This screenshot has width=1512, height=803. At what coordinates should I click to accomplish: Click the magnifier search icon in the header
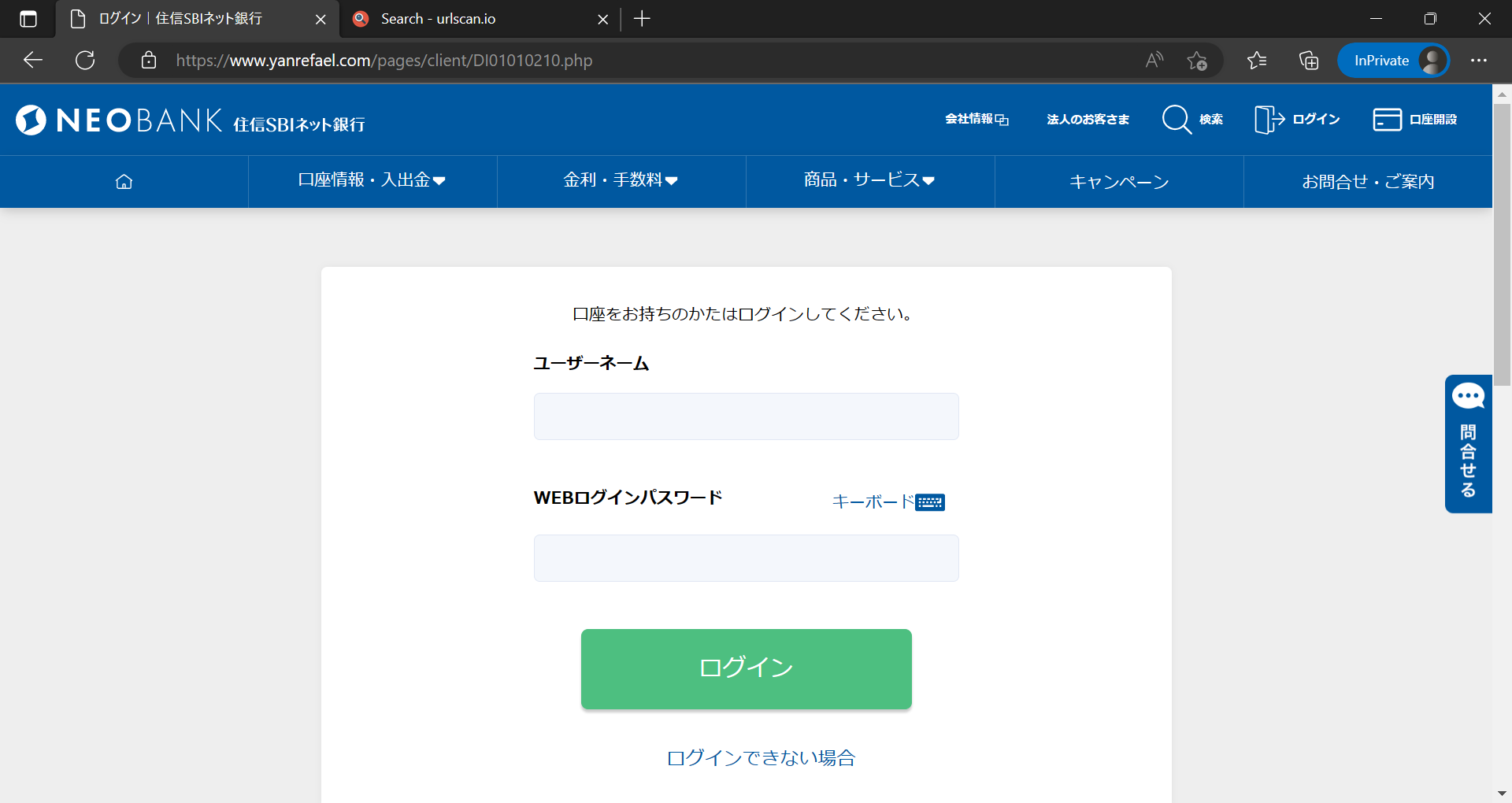[1177, 120]
